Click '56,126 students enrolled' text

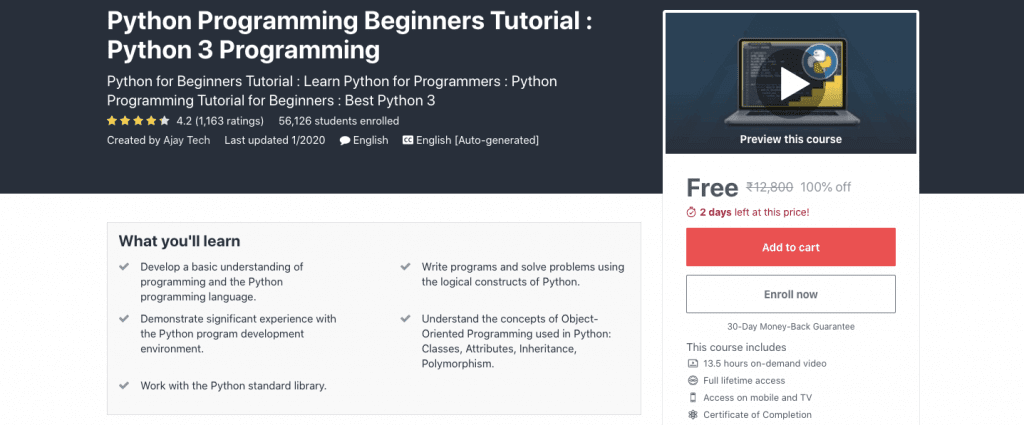tap(338, 120)
